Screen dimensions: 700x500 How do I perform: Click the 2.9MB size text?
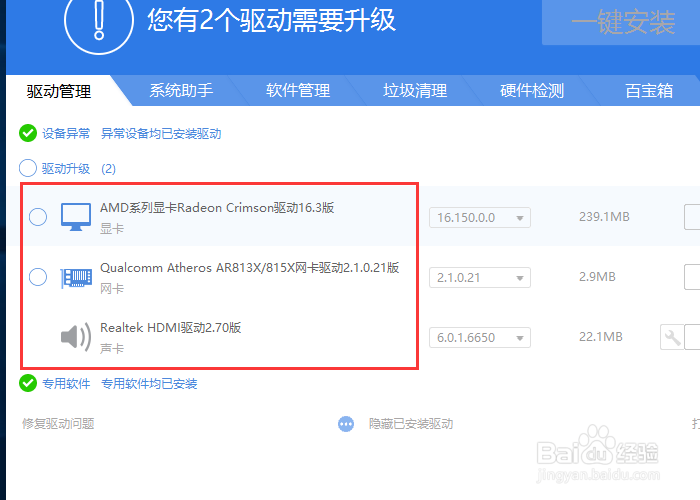(597, 277)
